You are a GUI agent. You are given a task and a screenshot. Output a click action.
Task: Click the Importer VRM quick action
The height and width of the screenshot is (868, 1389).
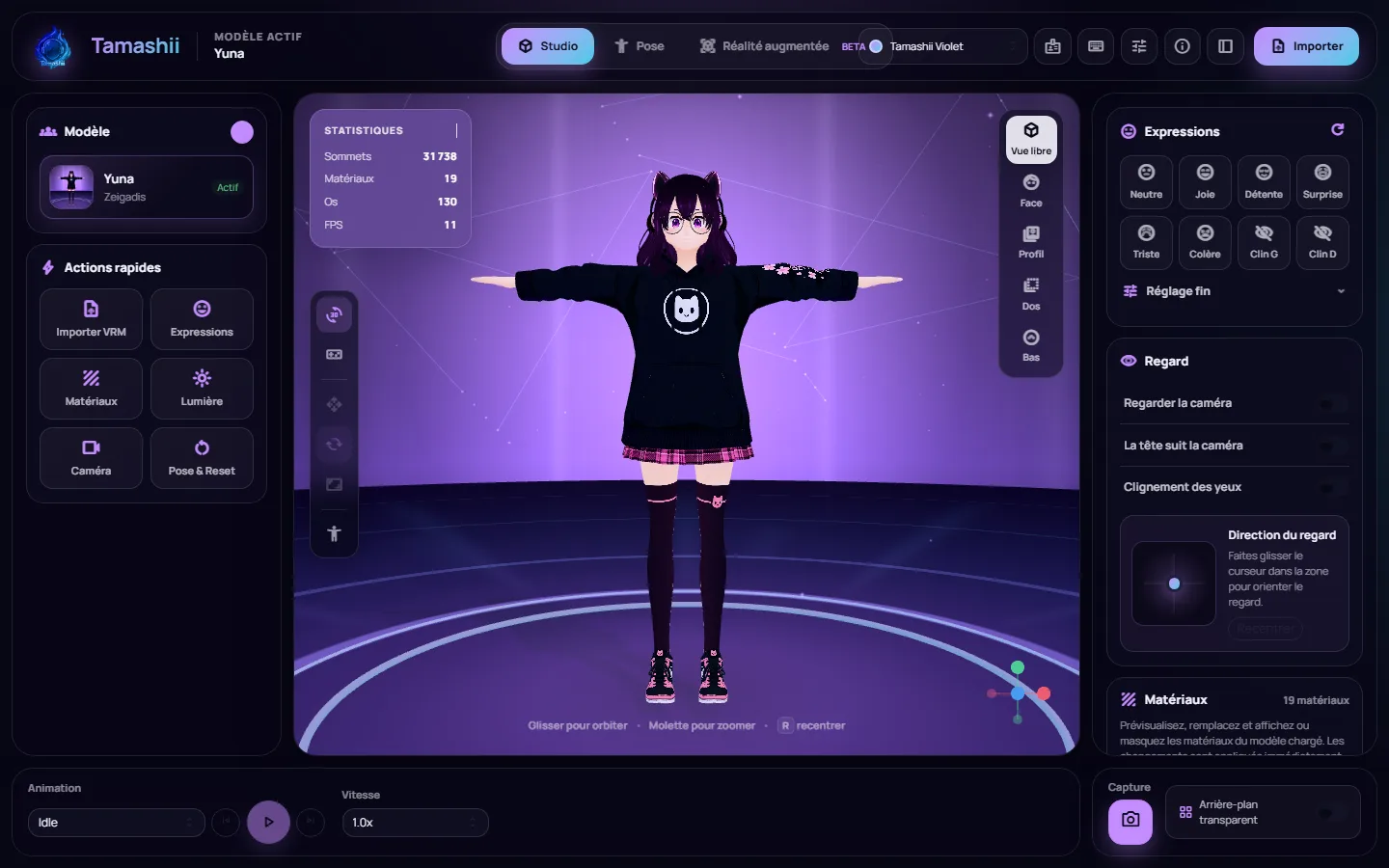tap(91, 319)
